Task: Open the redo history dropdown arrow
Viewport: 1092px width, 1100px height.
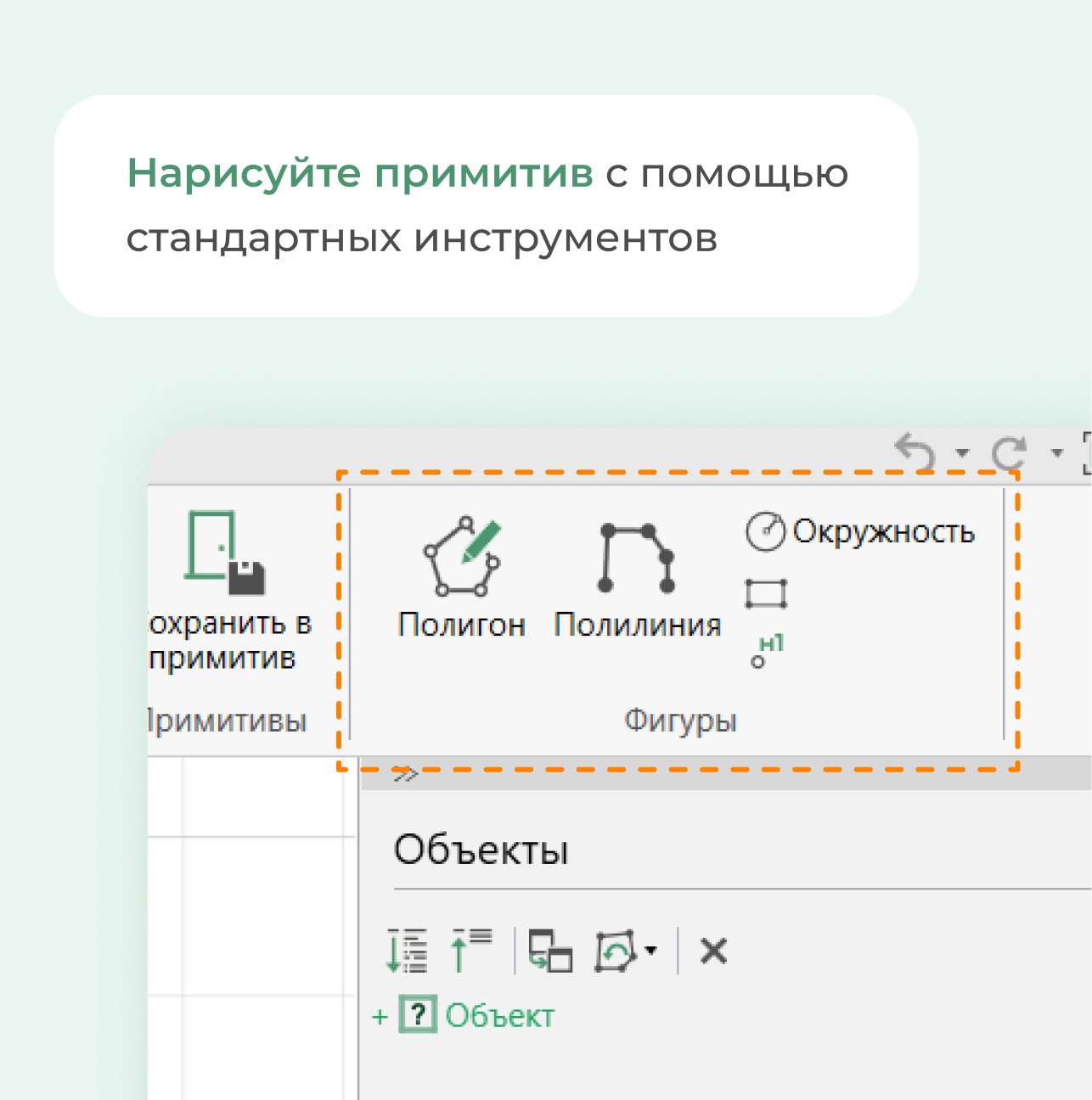Action: (x=1057, y=452)
